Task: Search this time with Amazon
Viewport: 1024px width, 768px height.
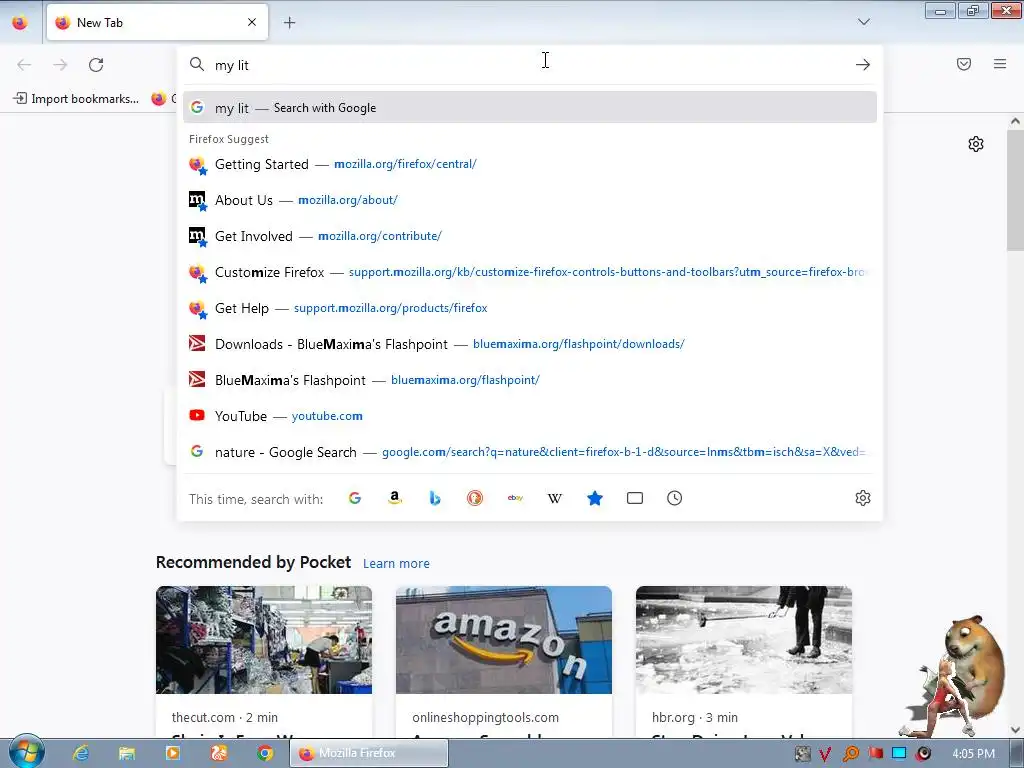Action: (x=394, y=498)
